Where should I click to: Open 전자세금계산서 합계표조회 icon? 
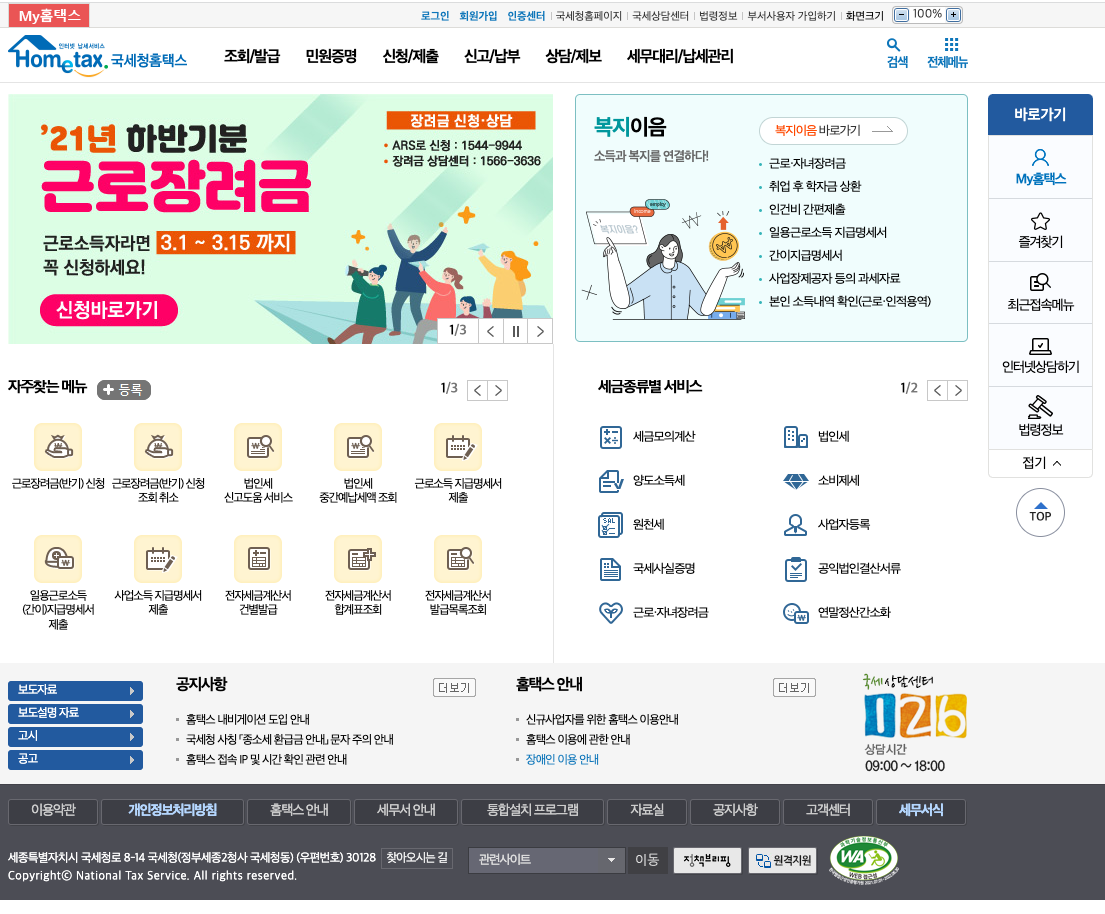tap(358, 559)
